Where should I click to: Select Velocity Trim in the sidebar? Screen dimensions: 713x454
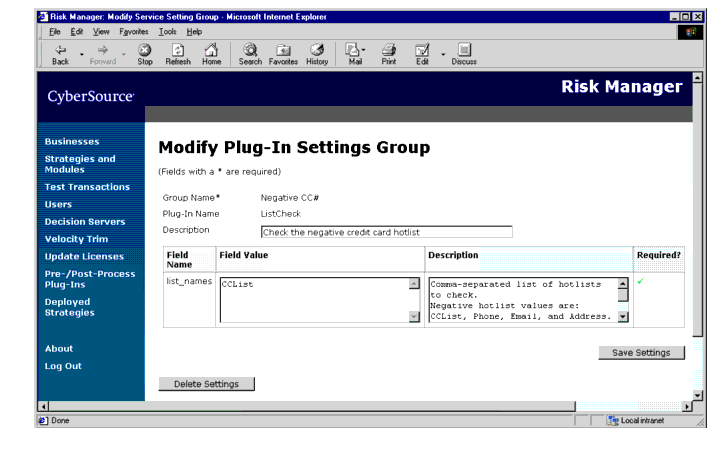(76, 239)
